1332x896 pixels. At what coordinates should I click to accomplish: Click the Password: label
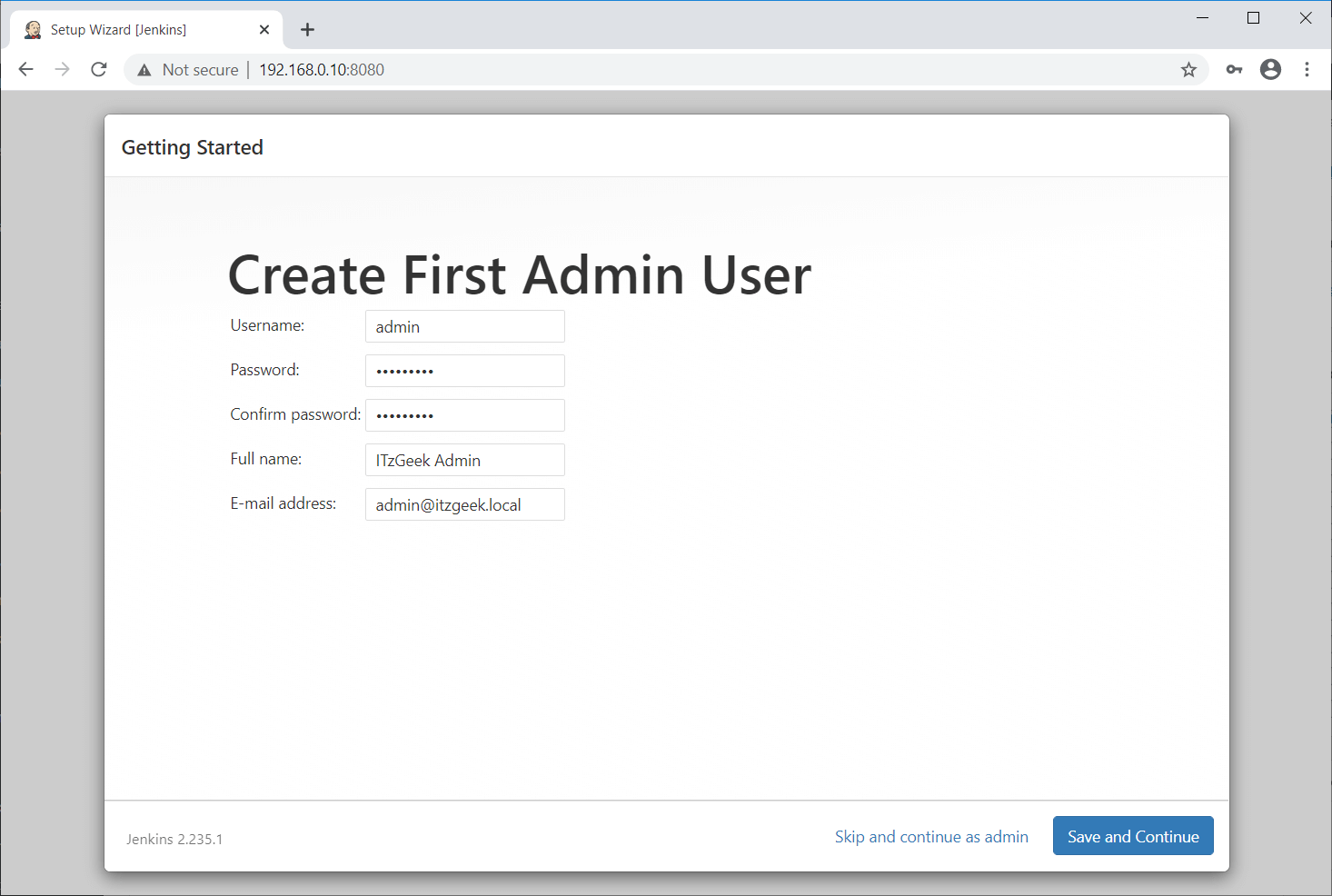tap(264, 370)
